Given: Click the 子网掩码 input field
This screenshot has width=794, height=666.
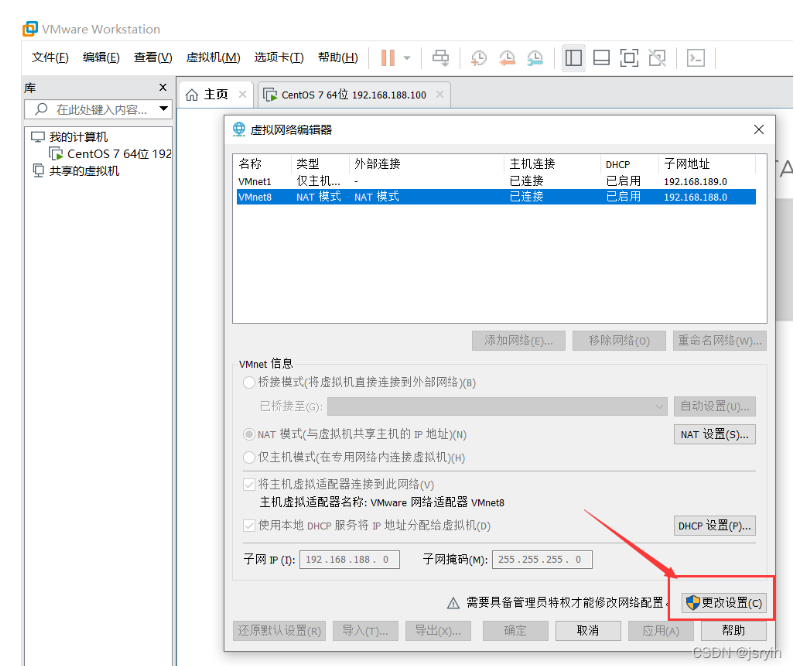Looking at the screenshot, I should tap(542, 560).
